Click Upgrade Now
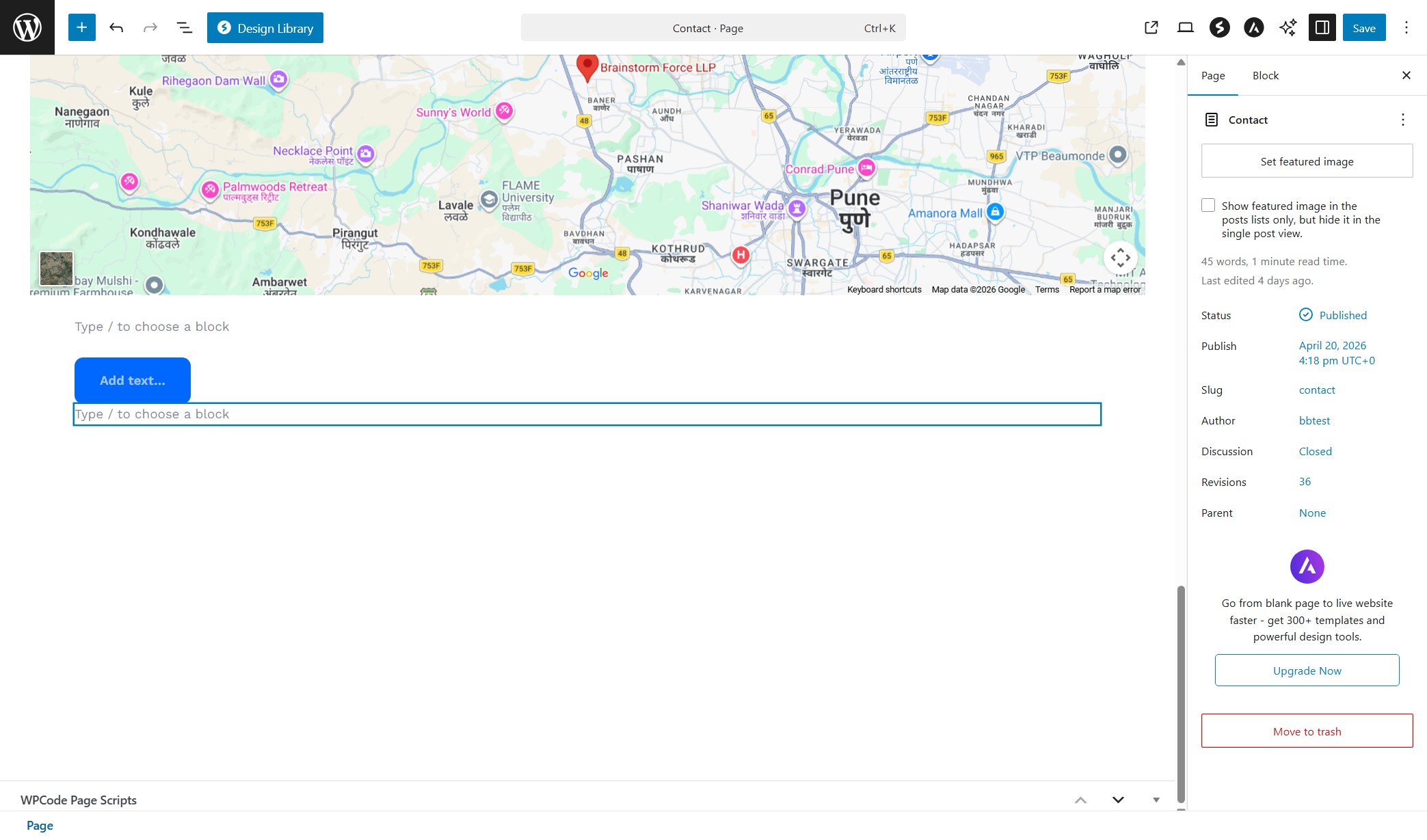 [1307, 670]
